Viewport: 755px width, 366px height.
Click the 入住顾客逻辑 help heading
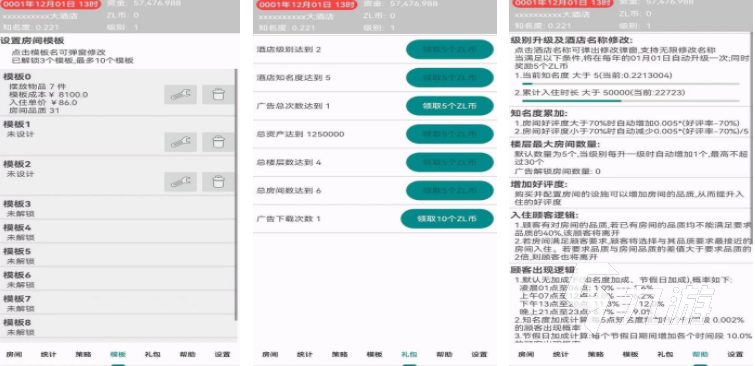point(545,215)
